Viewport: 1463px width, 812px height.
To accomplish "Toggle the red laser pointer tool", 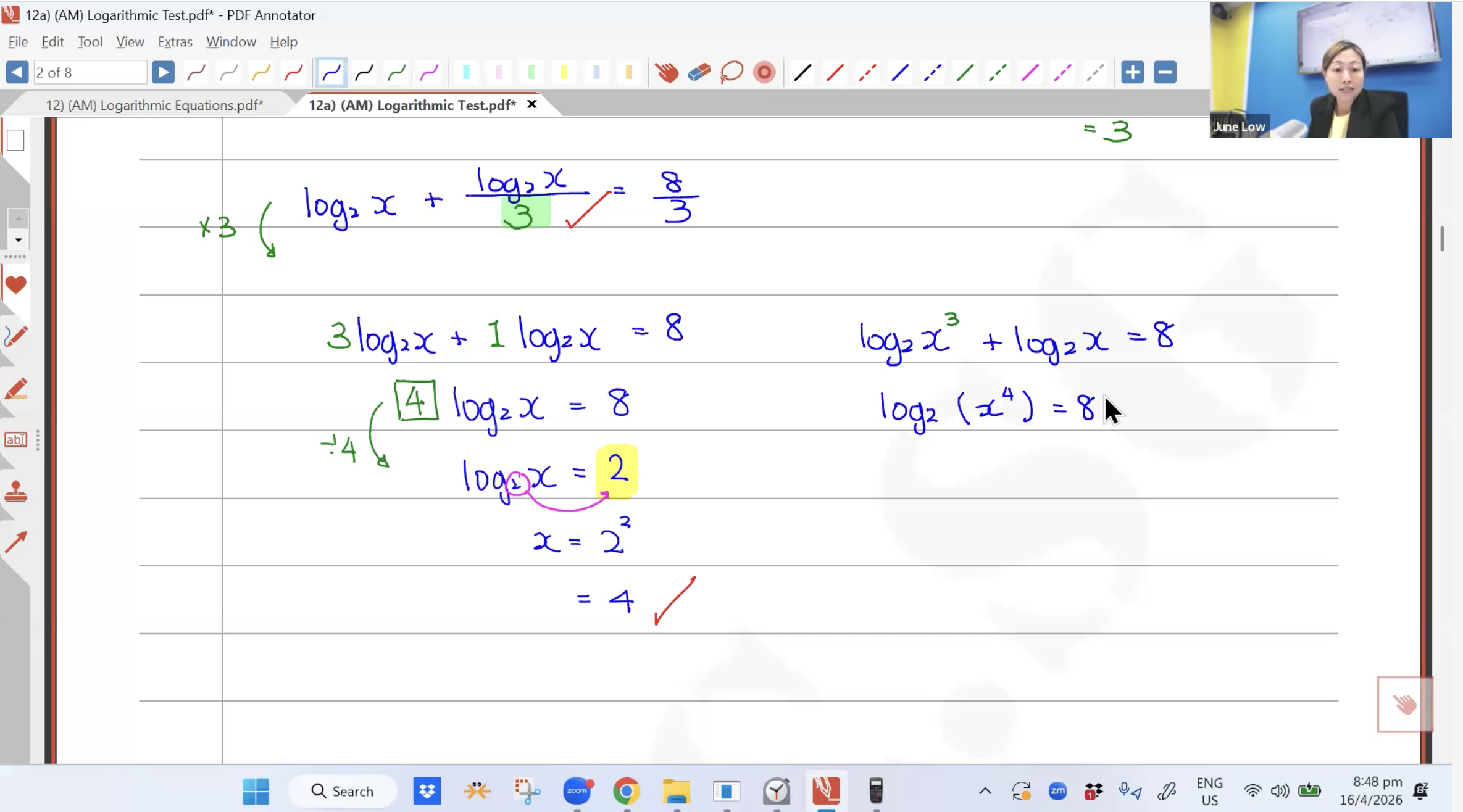I will pos(764,73).
